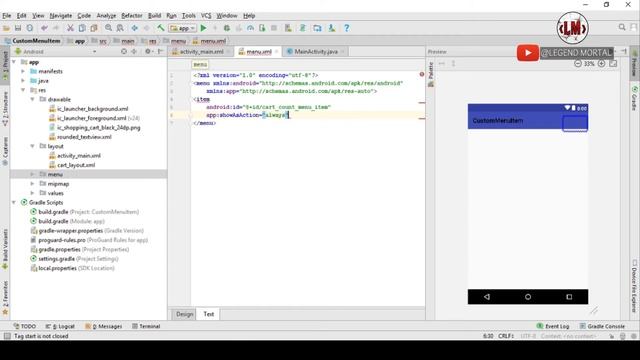Switch to the activity_main.xml tab
The width and height of the screenshot is (640, 360).
coord(202,52)
